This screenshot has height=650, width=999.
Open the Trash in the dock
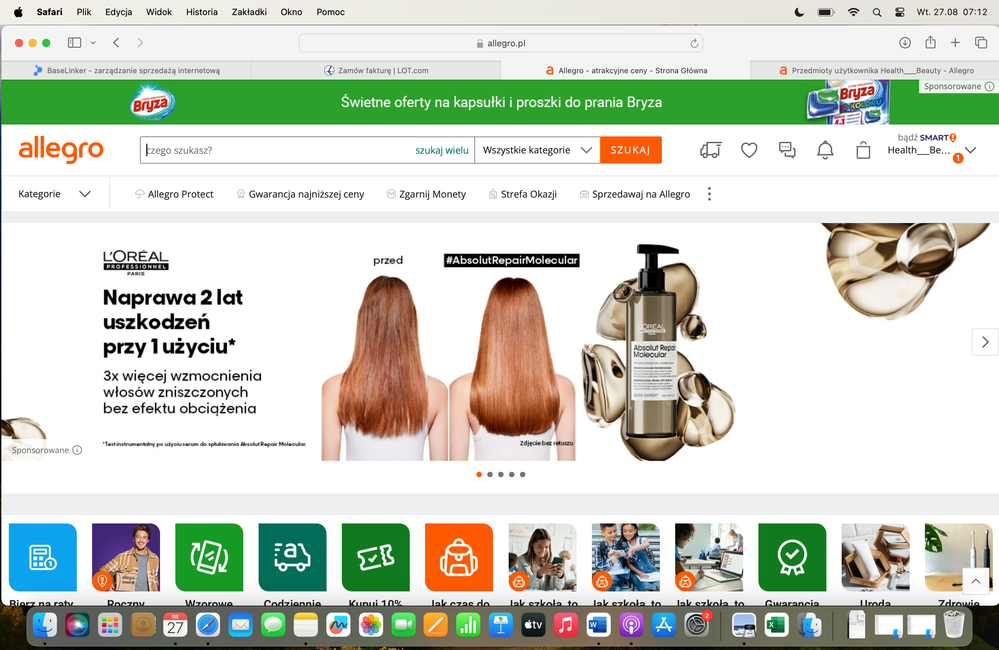[954, 625]
